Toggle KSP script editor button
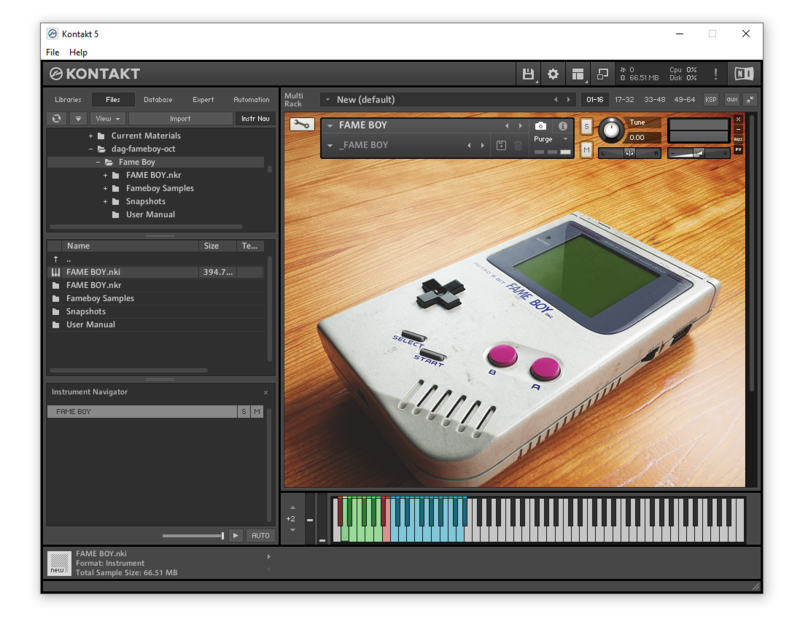Image resolution: width=800 pixels, height=627 pixels. tap(711, 100)
